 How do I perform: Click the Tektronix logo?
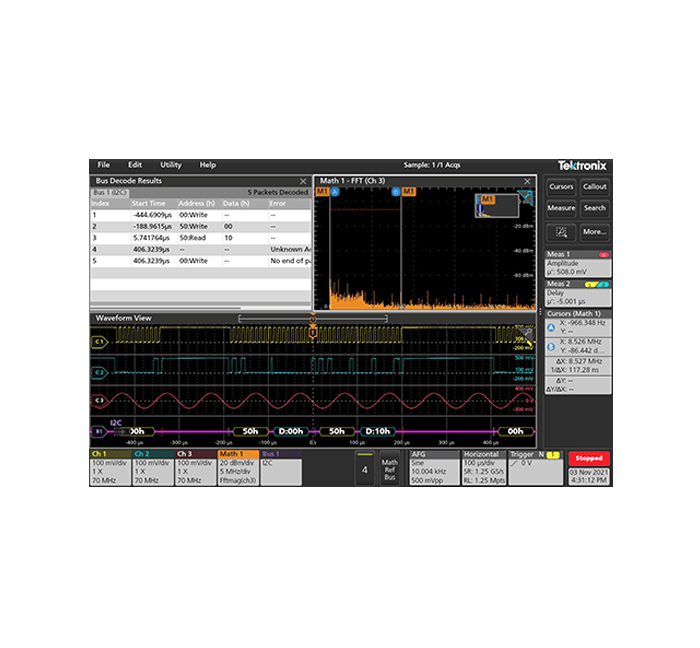[x=582, y=166]
